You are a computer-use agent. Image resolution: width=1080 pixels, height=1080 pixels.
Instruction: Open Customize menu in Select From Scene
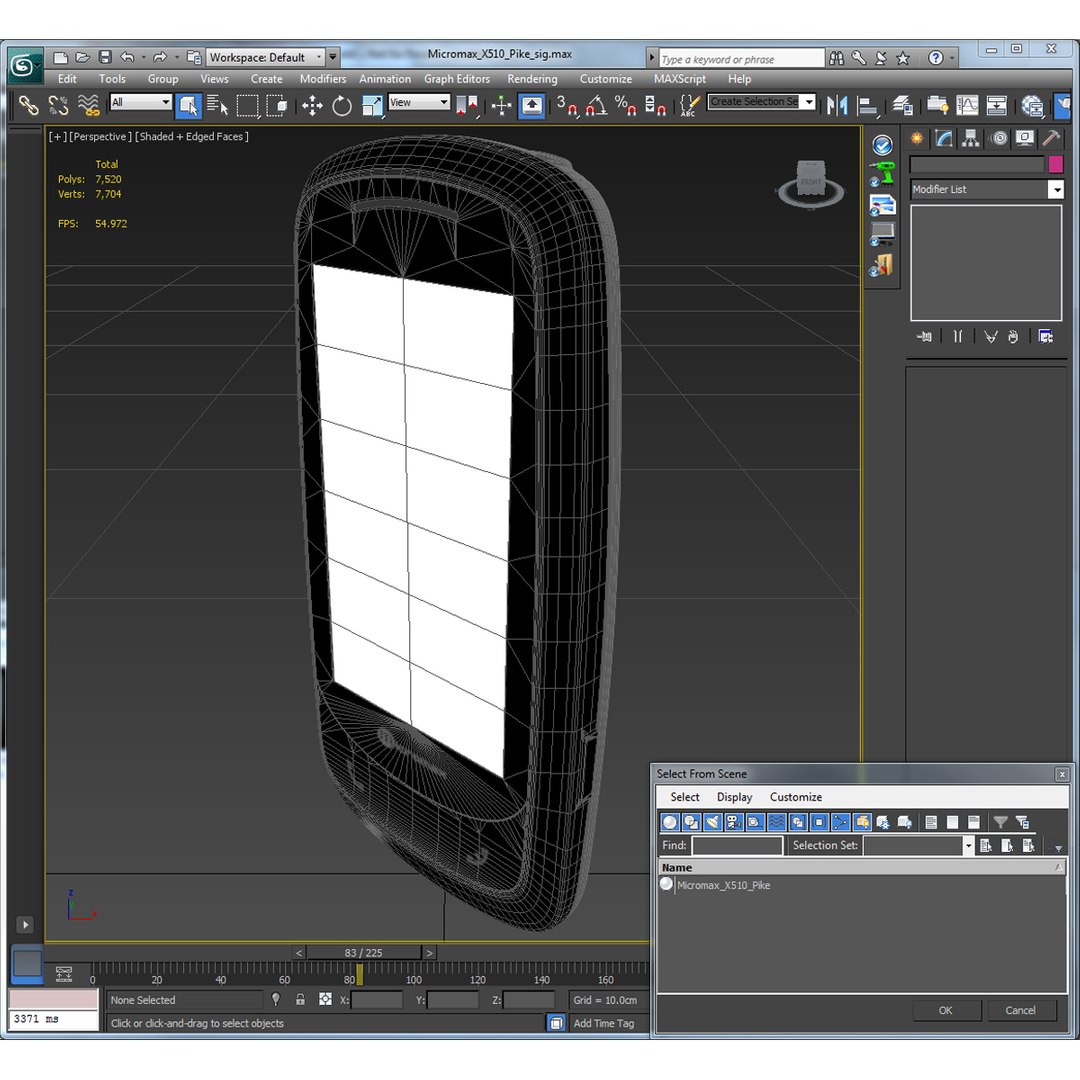pyautogui.click(x=796, y=797)
